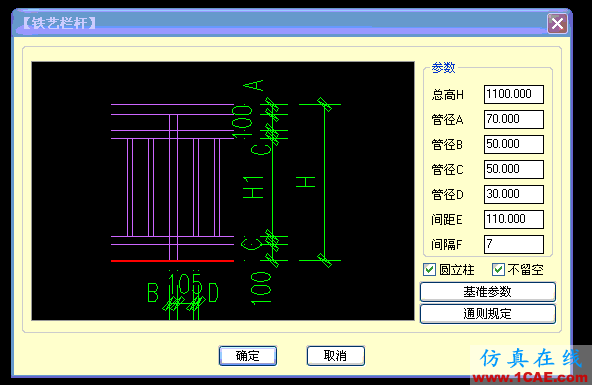This screenshot has width=592, height=385.
Task: Focus the 总高H input field
Action: (x=514, y=94)
